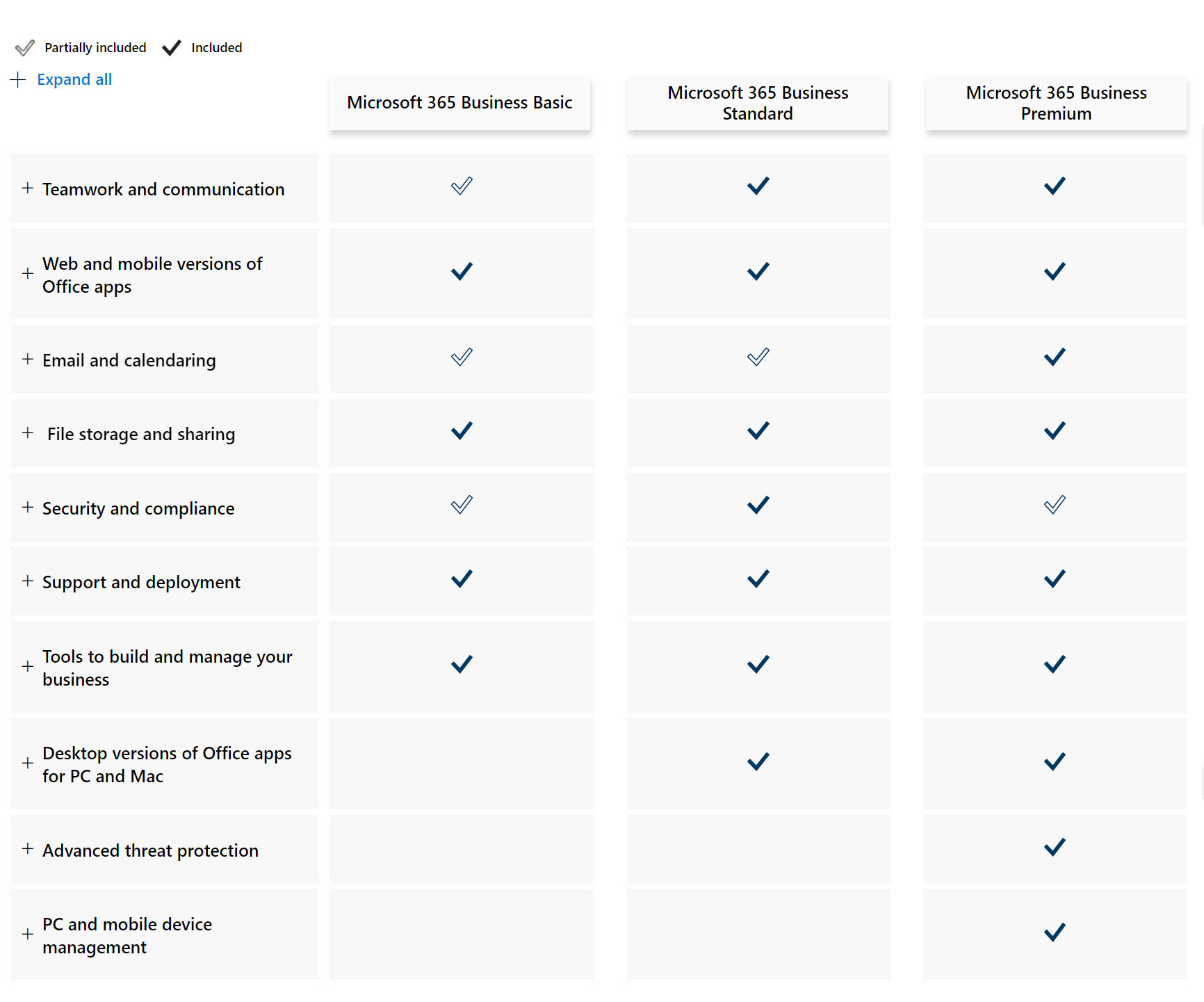1204x1002 pixels.
Task: Expand the Security and compliance section
Action: pyautogui.click(x=28, y=508)
